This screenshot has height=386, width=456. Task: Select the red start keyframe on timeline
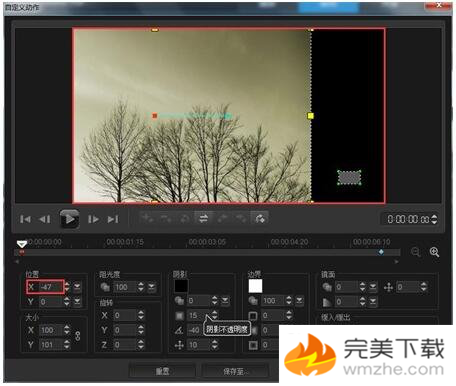pos(22,252)
